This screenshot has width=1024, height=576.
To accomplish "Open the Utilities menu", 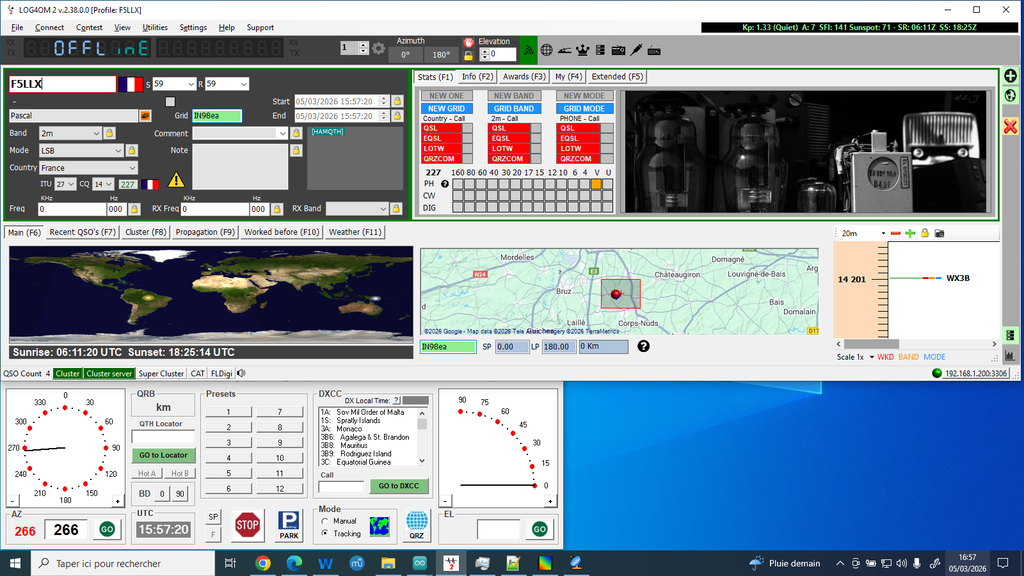I will tap(155, 27).
